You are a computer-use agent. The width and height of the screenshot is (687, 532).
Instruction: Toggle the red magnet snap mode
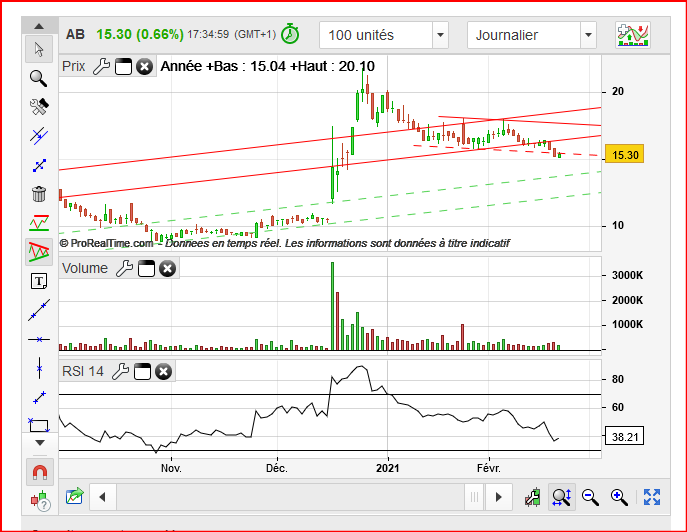(39, 471)
